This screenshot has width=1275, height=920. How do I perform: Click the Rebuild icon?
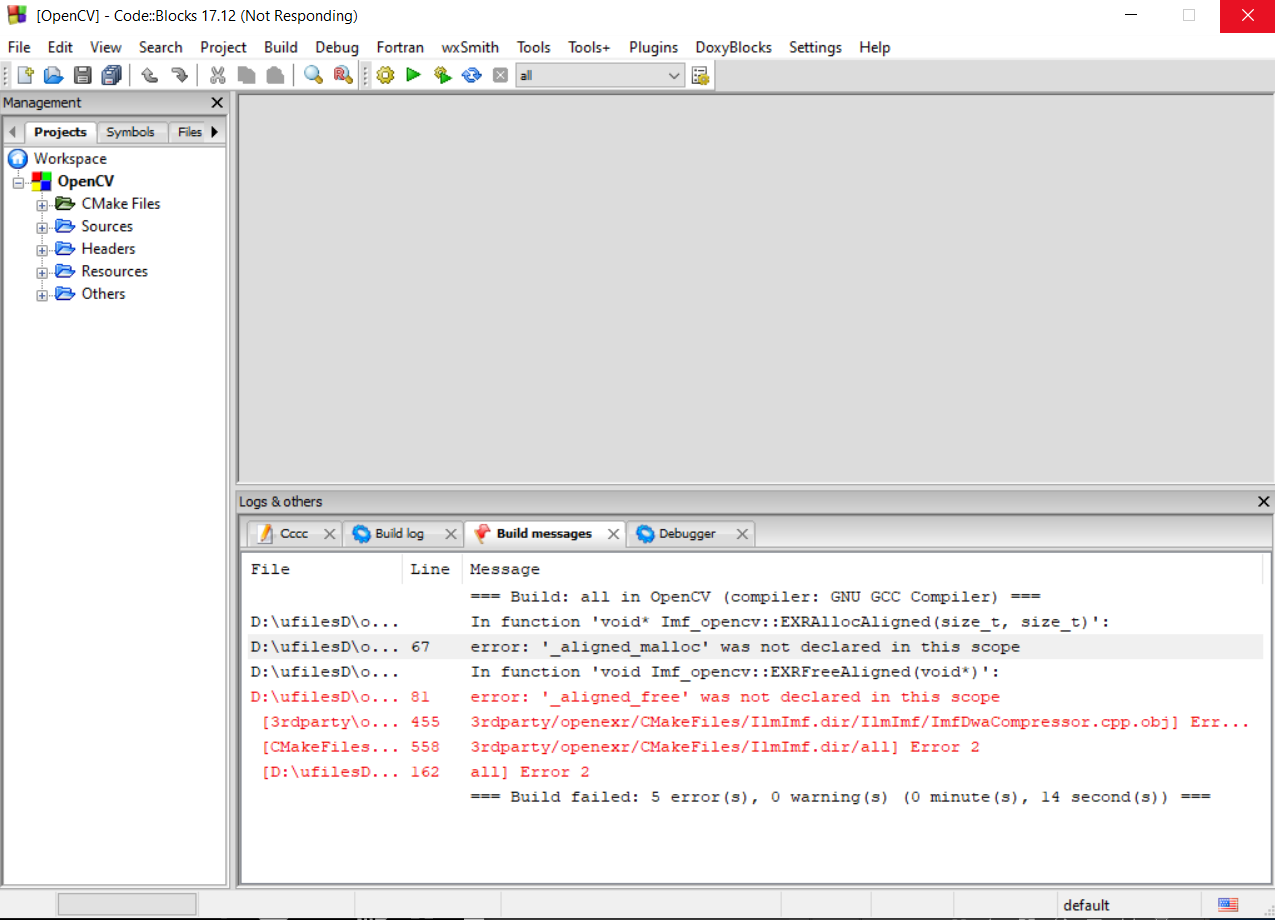coord(471,75)
